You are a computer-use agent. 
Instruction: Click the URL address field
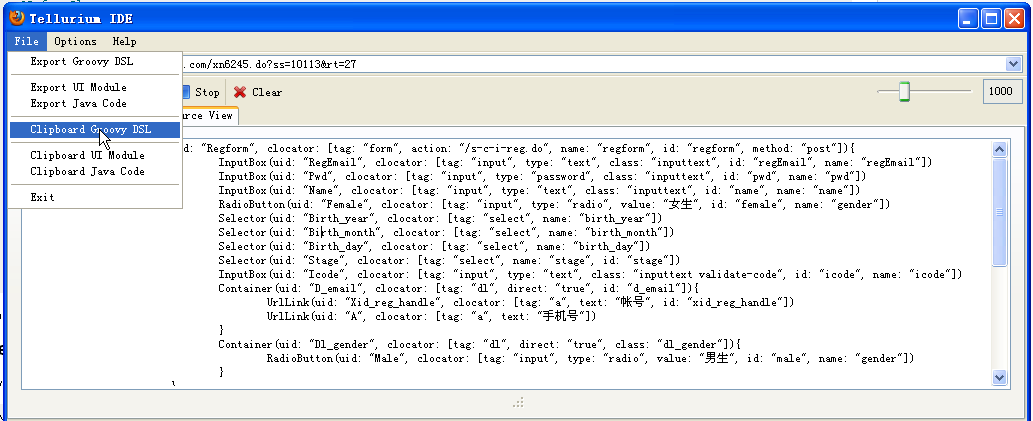[593, 64]
